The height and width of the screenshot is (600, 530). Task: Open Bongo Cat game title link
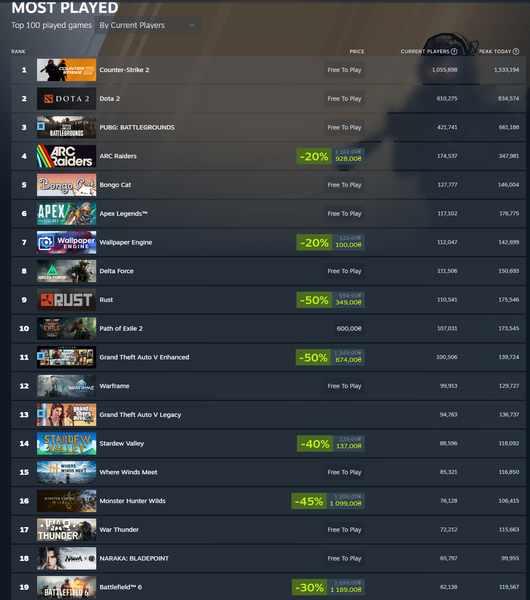(115, 185)
